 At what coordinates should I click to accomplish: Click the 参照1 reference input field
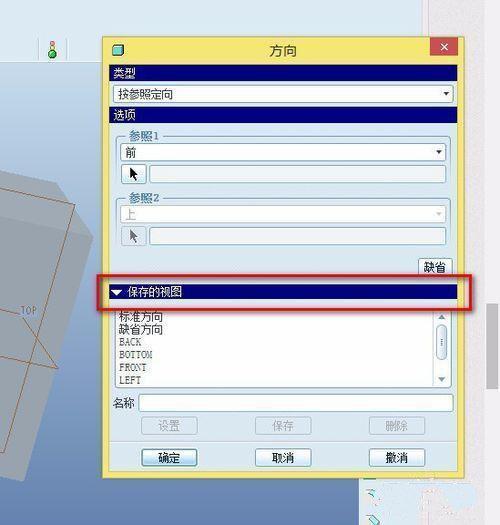[297, 174]
